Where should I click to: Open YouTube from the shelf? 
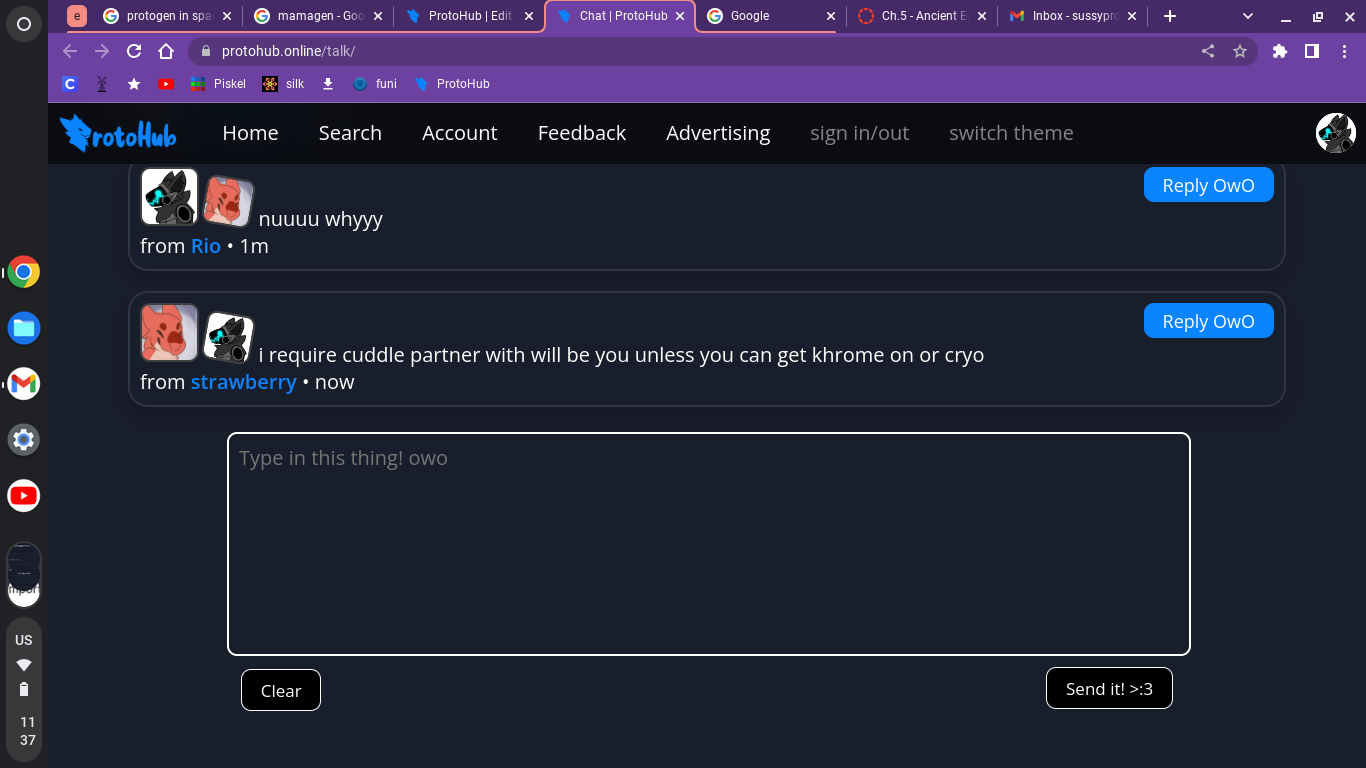[24, 496]
